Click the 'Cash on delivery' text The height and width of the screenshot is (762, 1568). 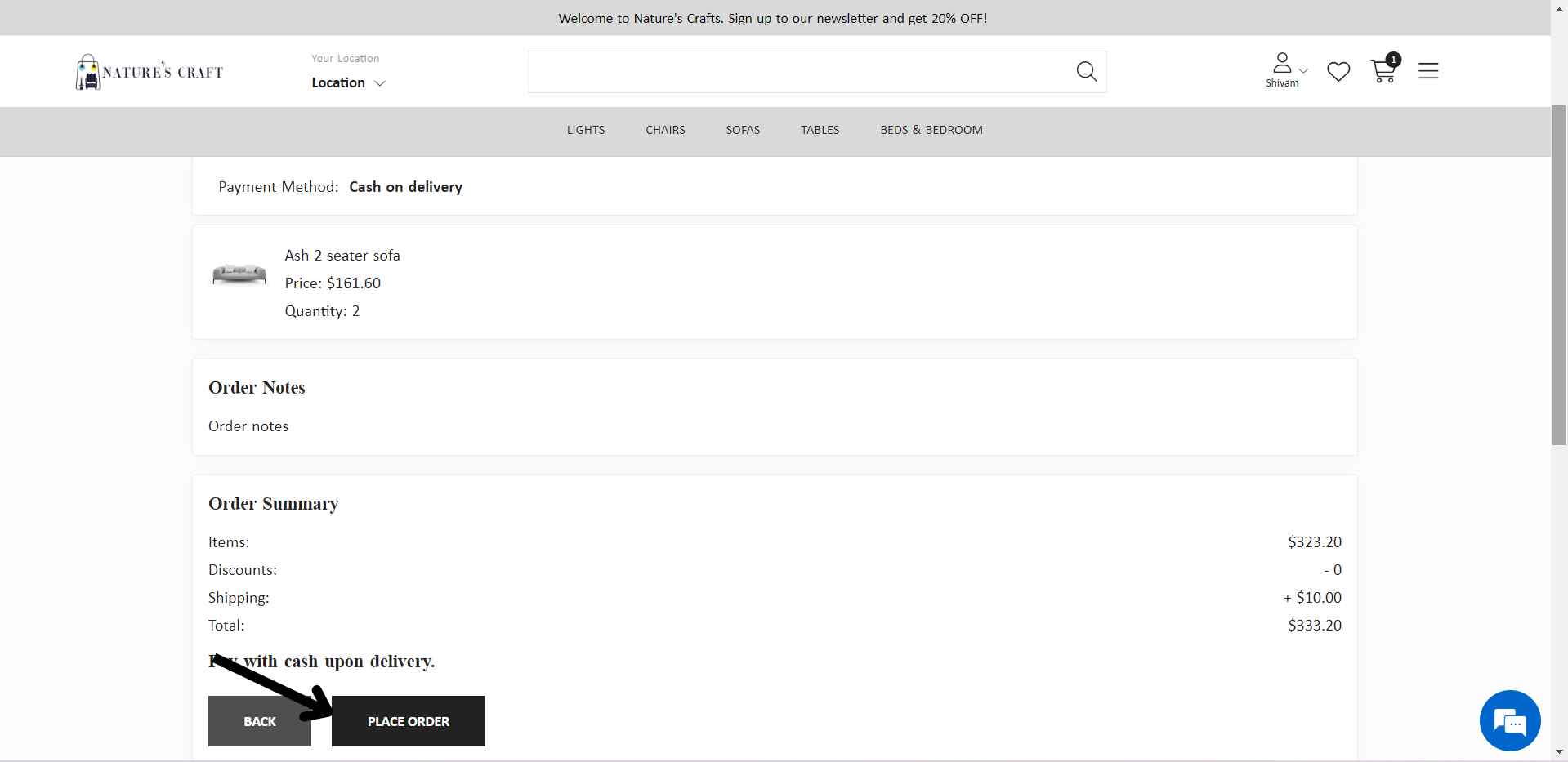[405, 187]
